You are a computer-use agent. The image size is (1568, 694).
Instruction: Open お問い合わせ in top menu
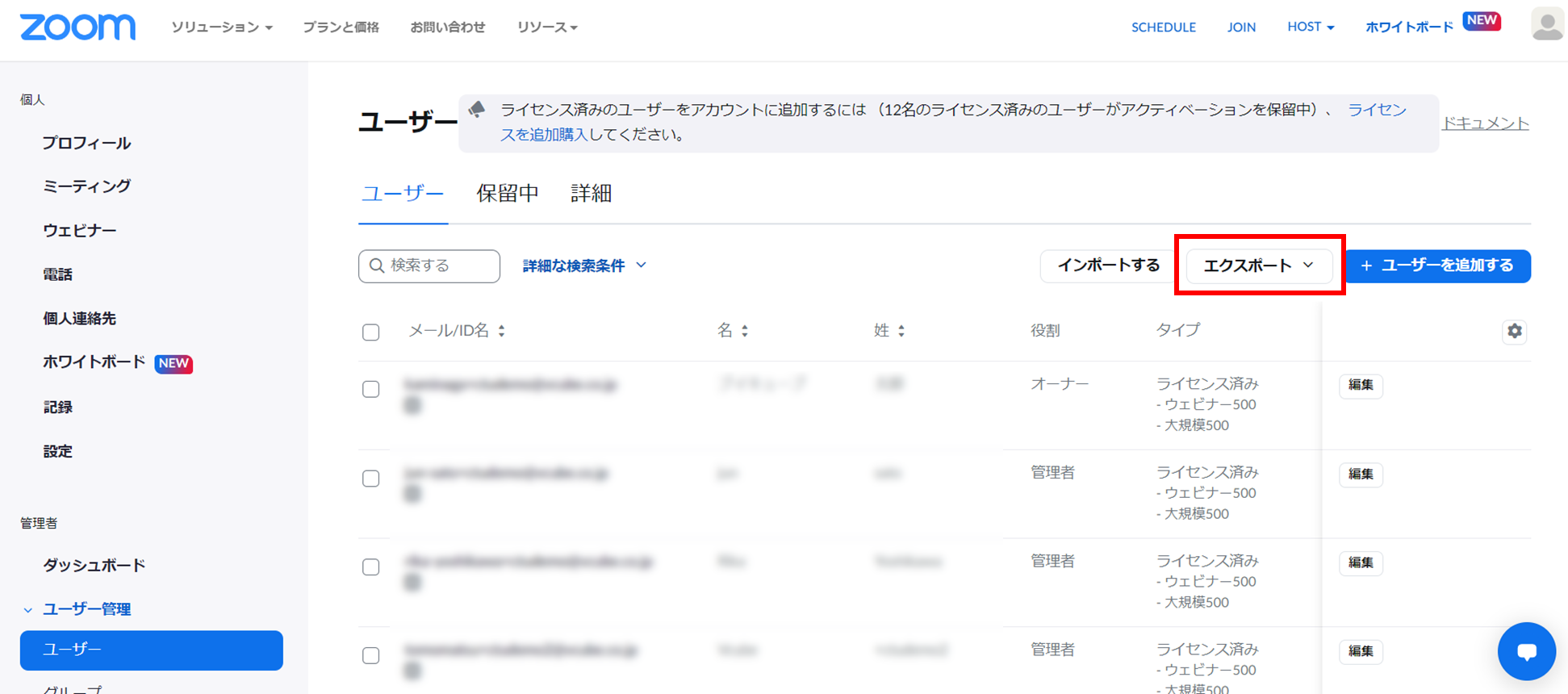pos(448,27)
